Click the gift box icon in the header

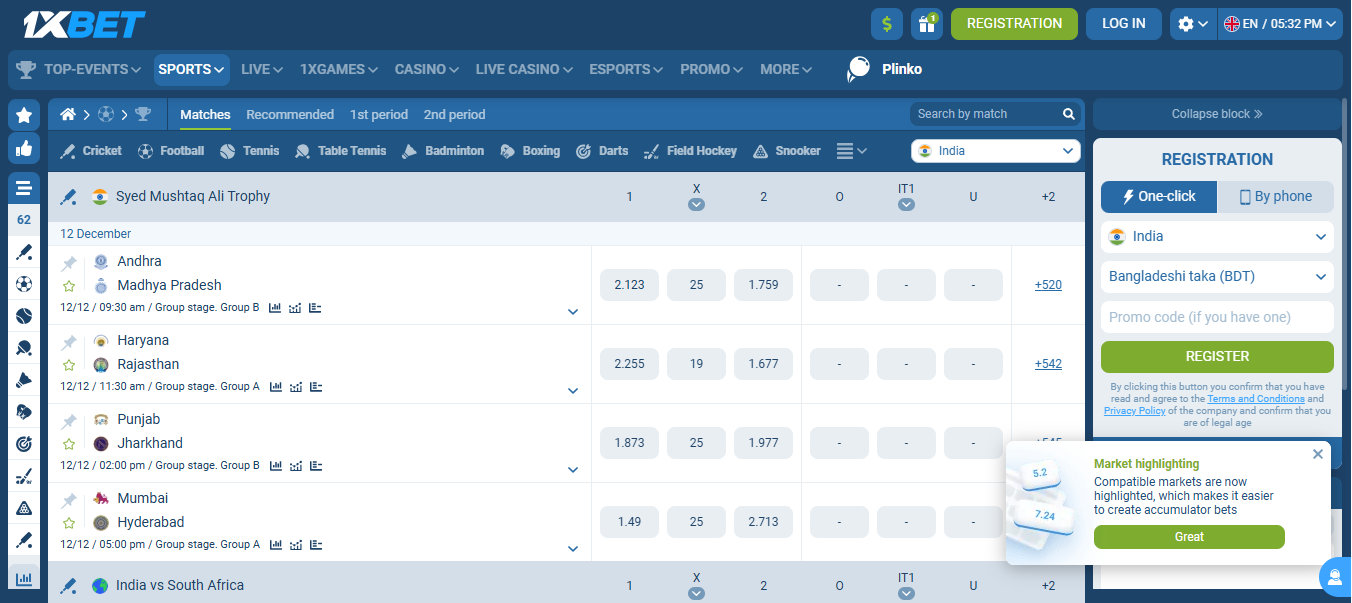coord(926,22)
